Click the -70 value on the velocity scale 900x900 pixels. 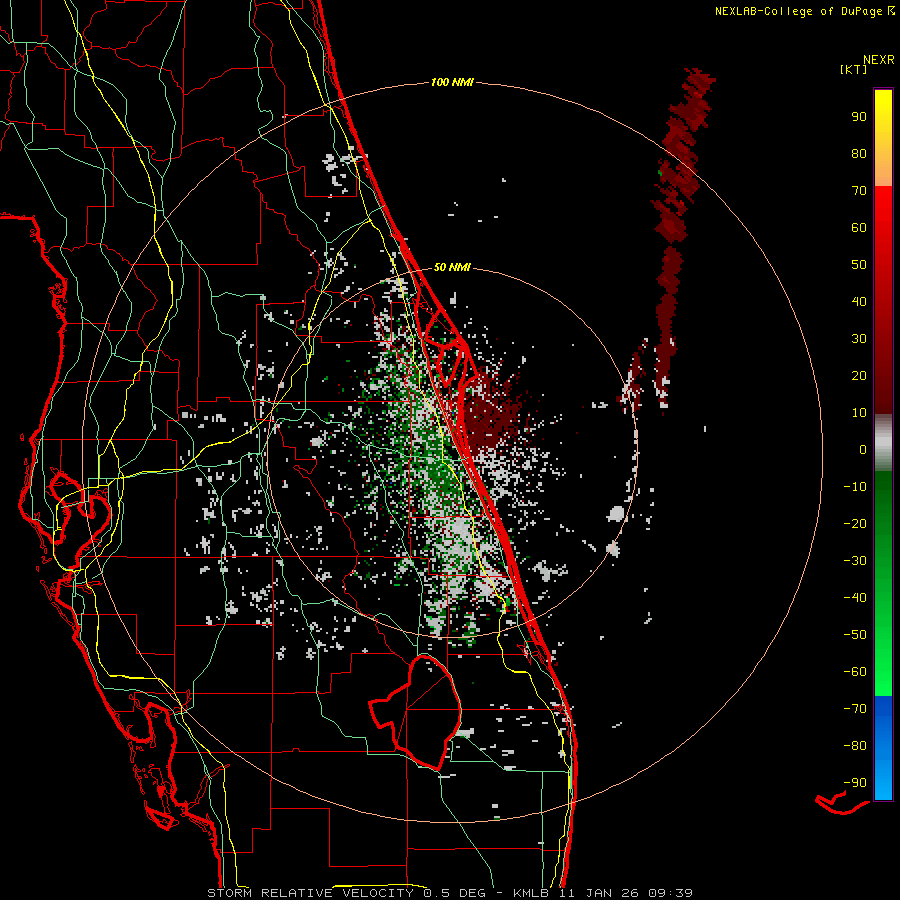(855, 709)
